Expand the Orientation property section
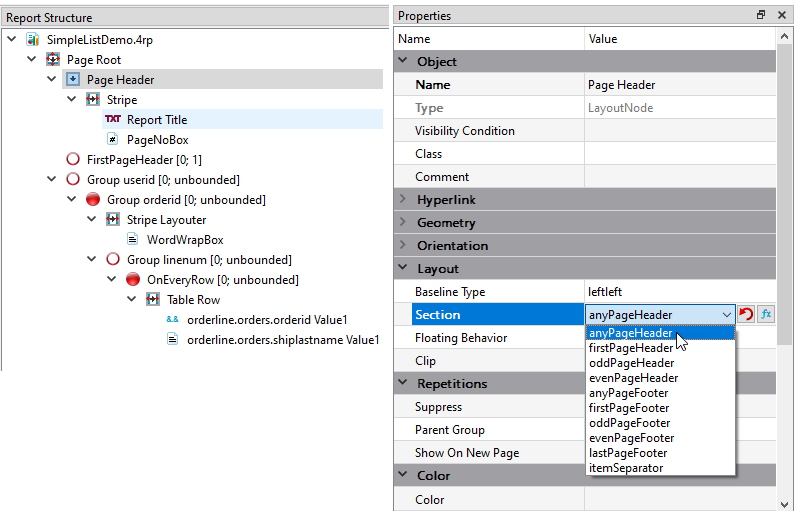This screenshot has height=511, width=794. [403, 245]
